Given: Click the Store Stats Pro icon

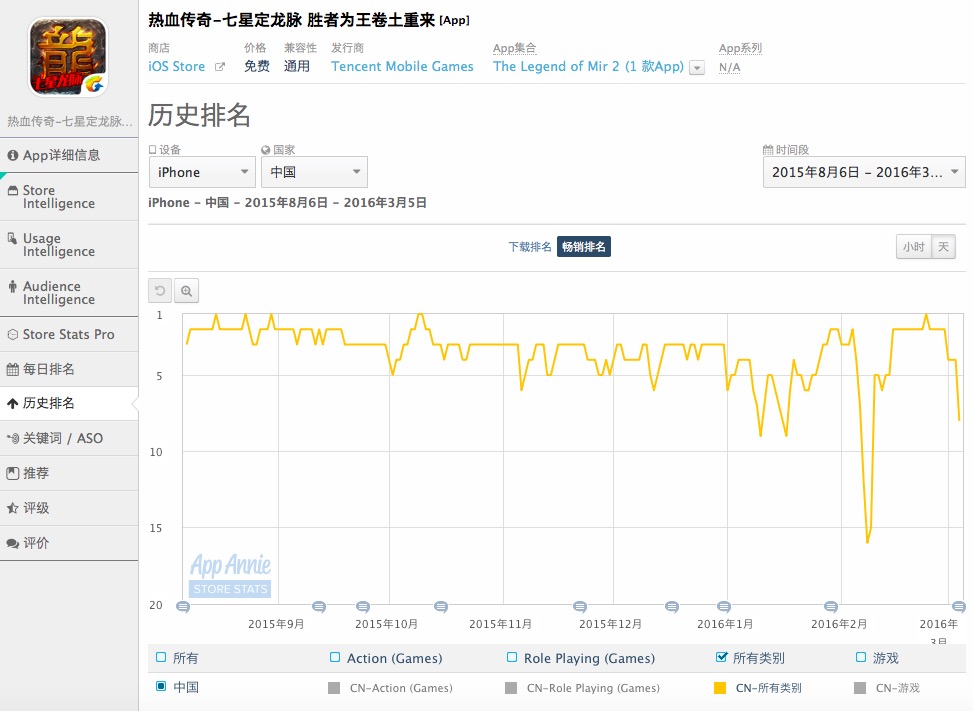Looking at the screenshot, I should 12,334.
